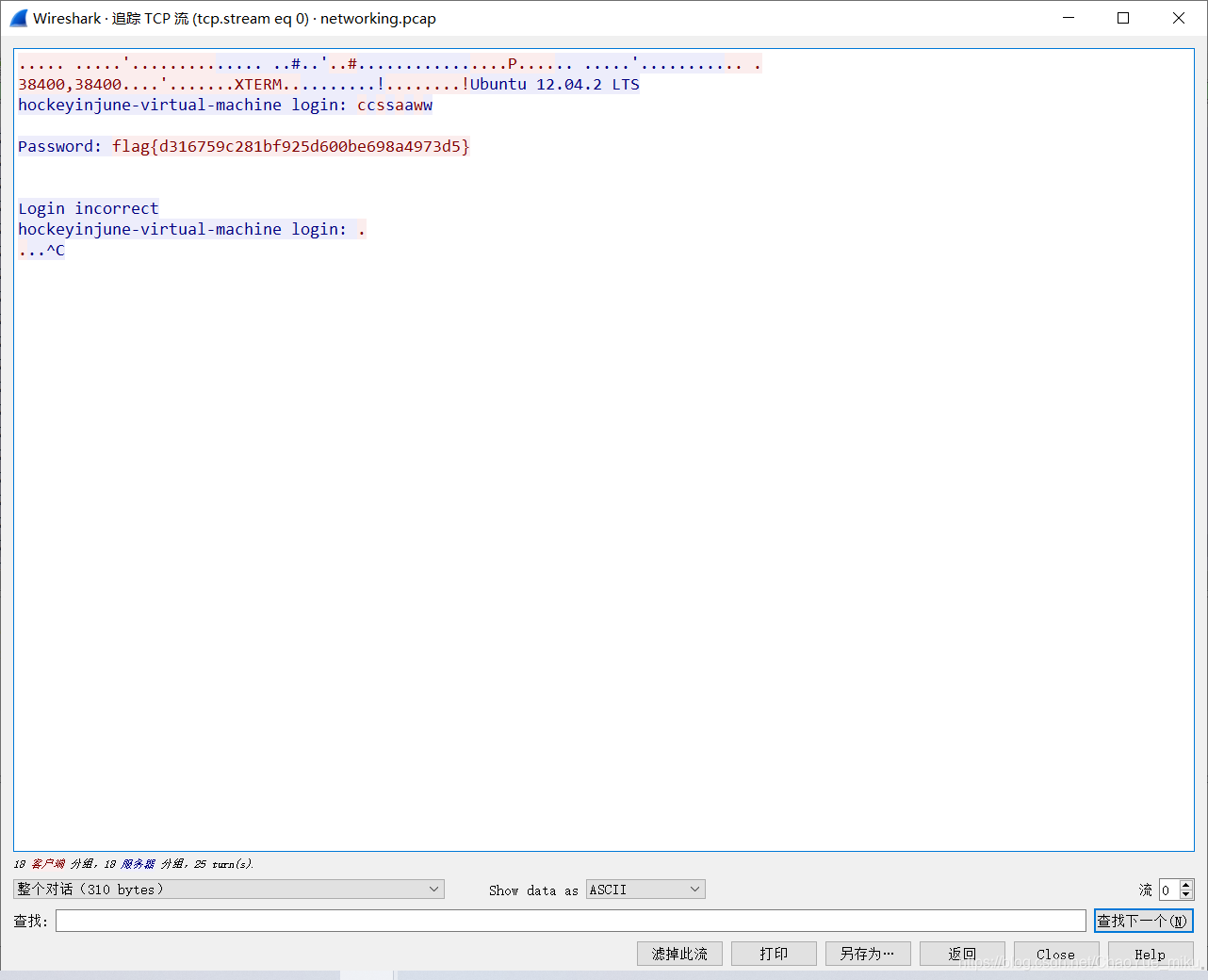Click the 另存为… save as button

[x=867, y=953]
